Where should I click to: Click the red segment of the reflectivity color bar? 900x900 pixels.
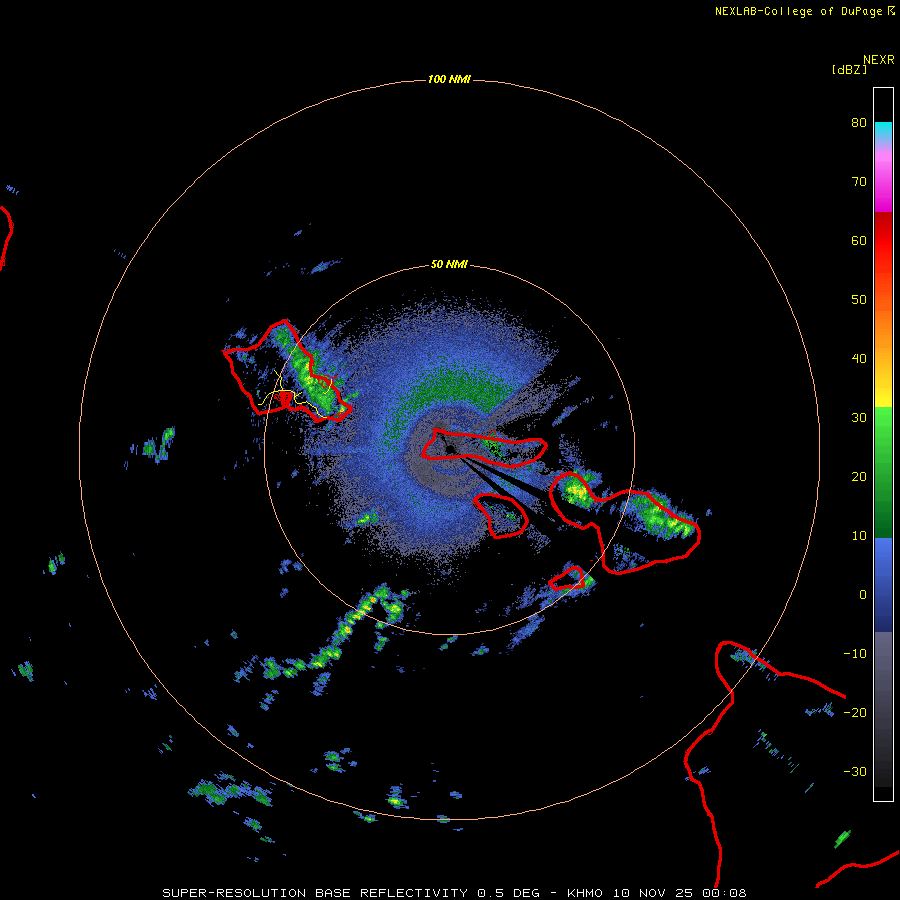[883, 241]
